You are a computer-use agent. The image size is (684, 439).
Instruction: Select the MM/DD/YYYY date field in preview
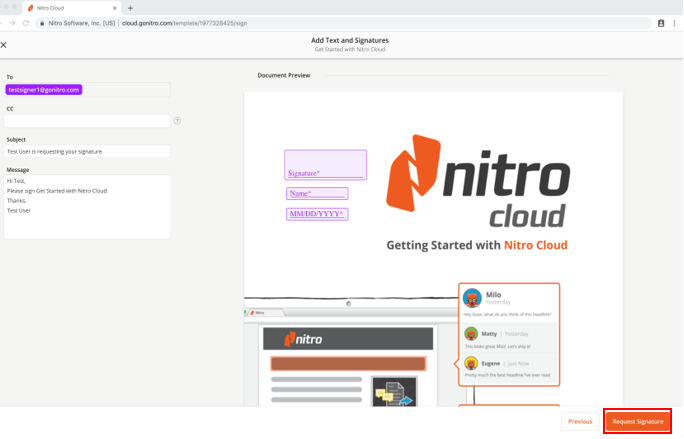(x=317, y=214)
